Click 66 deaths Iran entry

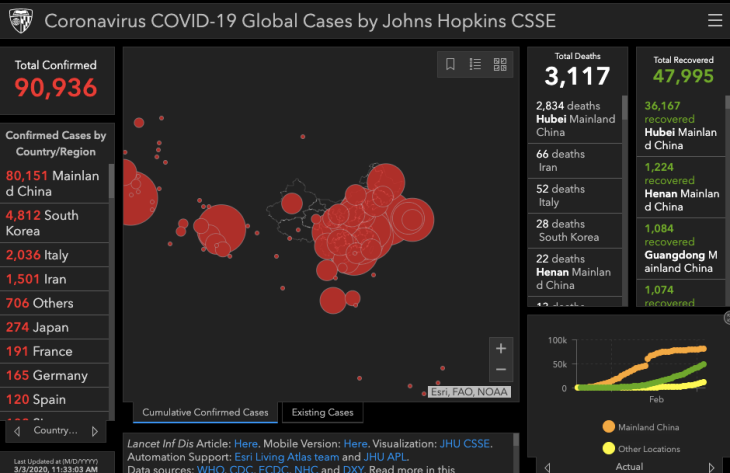tap(575, 161)
